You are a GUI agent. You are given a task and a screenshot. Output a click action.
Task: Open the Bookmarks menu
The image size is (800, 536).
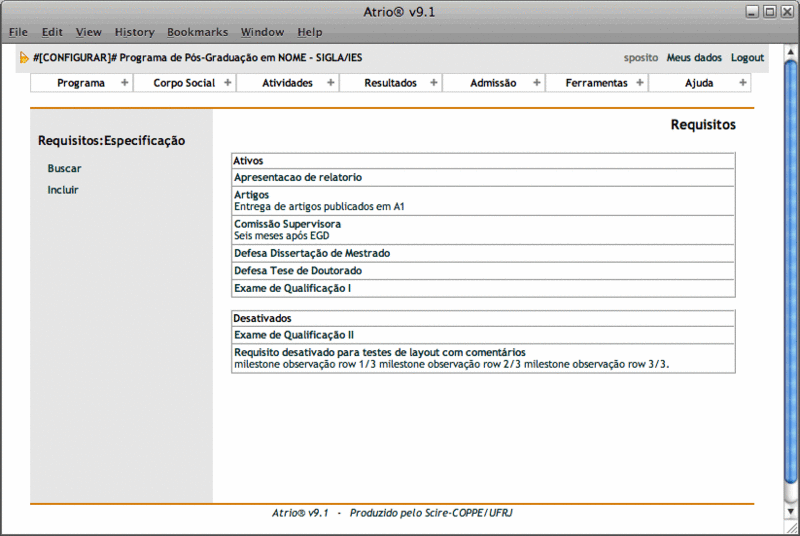pyautogui.click(x=197, y=32)
